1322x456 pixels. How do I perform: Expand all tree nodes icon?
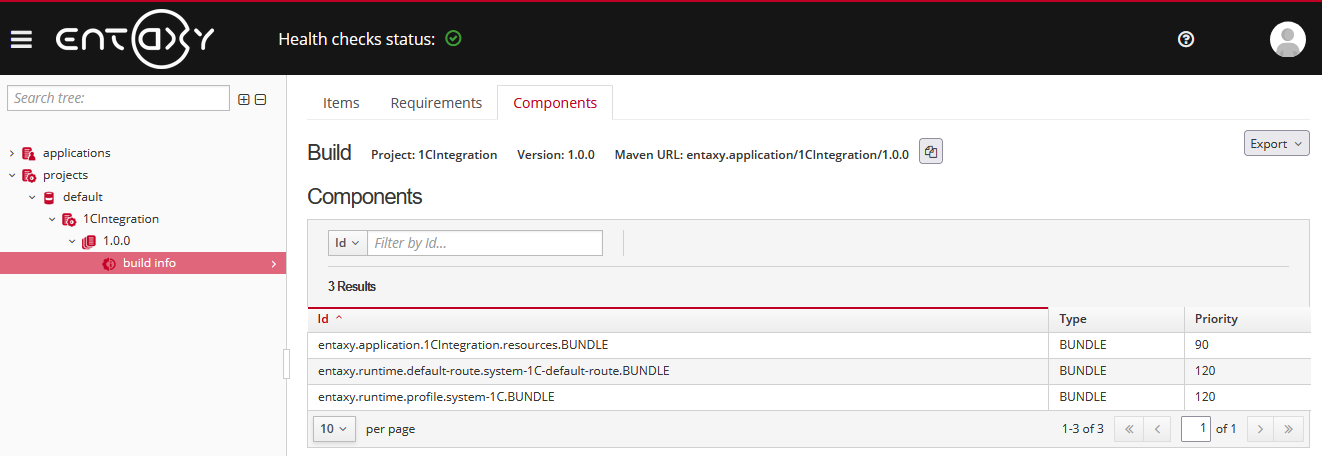click(x=244, y=99)
